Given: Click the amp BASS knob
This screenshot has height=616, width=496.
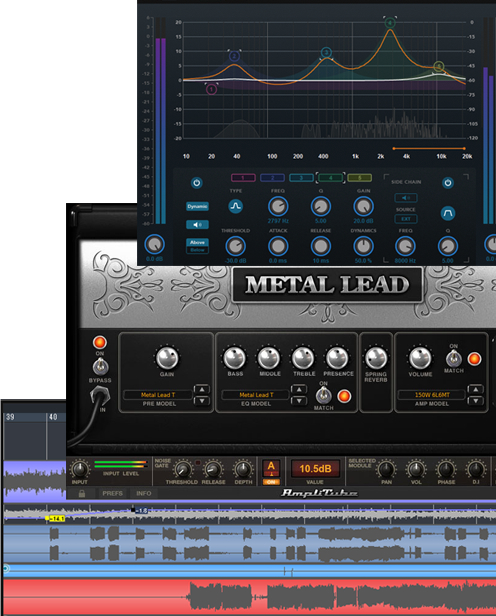Looking at the screenshot, I should (234, 358).
